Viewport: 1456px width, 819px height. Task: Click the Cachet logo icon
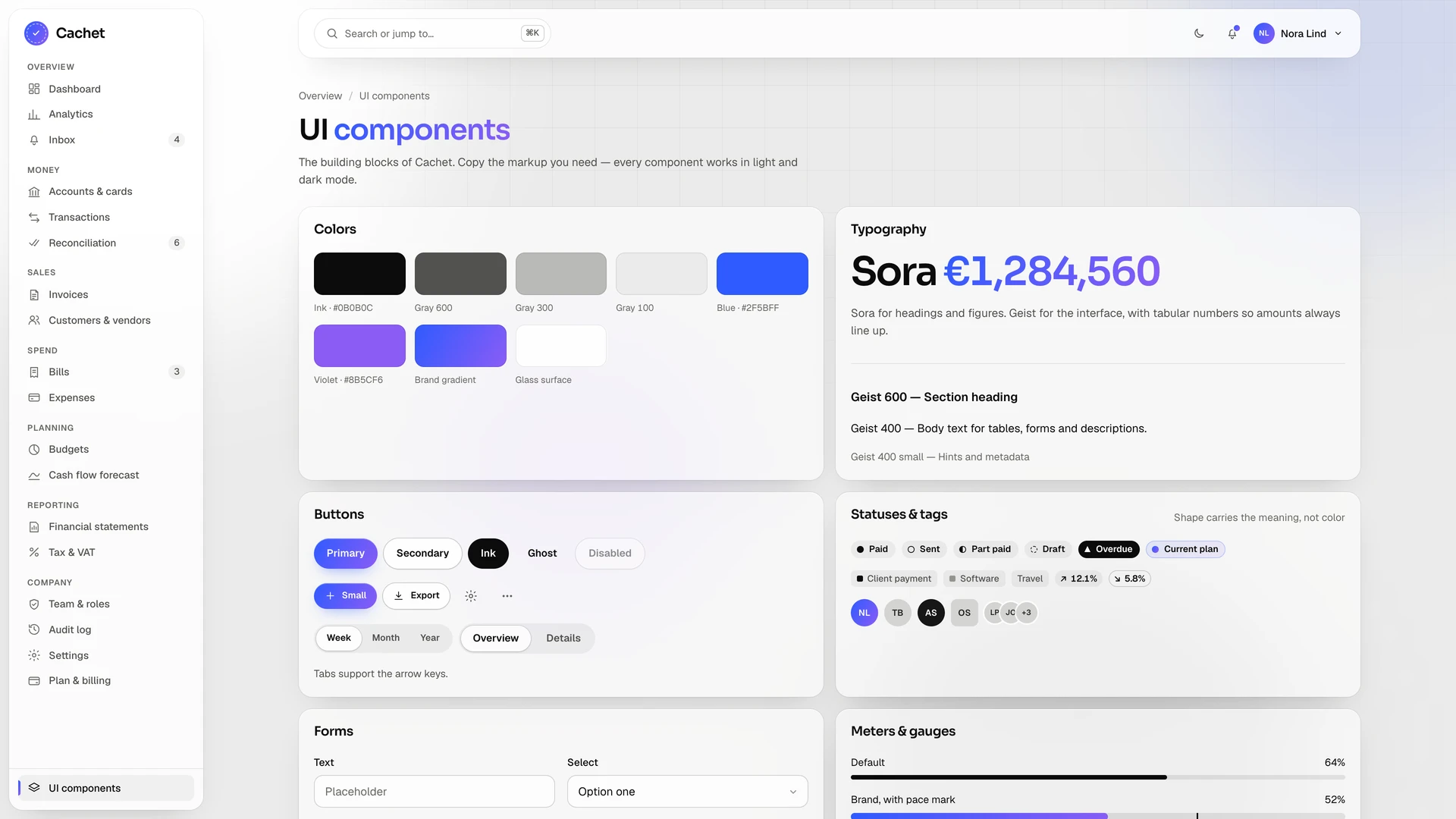36,33
